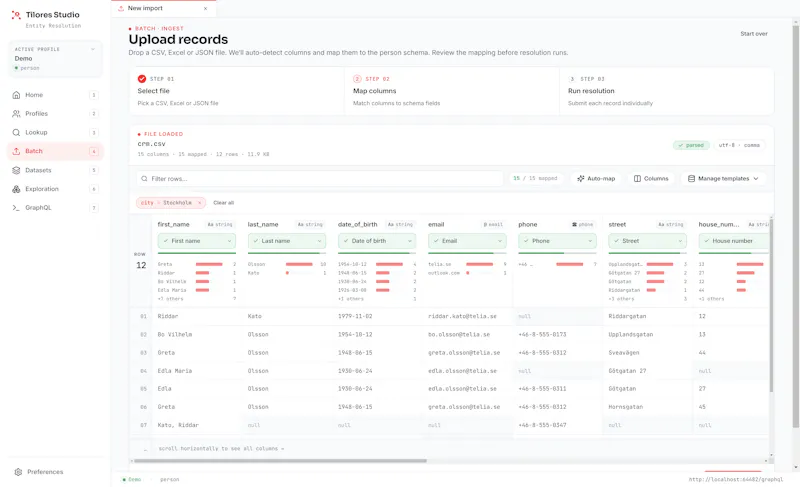This screenshot has width=800, height=487.
Task: Click the Columns button
Action: click(x=651, y=178)
